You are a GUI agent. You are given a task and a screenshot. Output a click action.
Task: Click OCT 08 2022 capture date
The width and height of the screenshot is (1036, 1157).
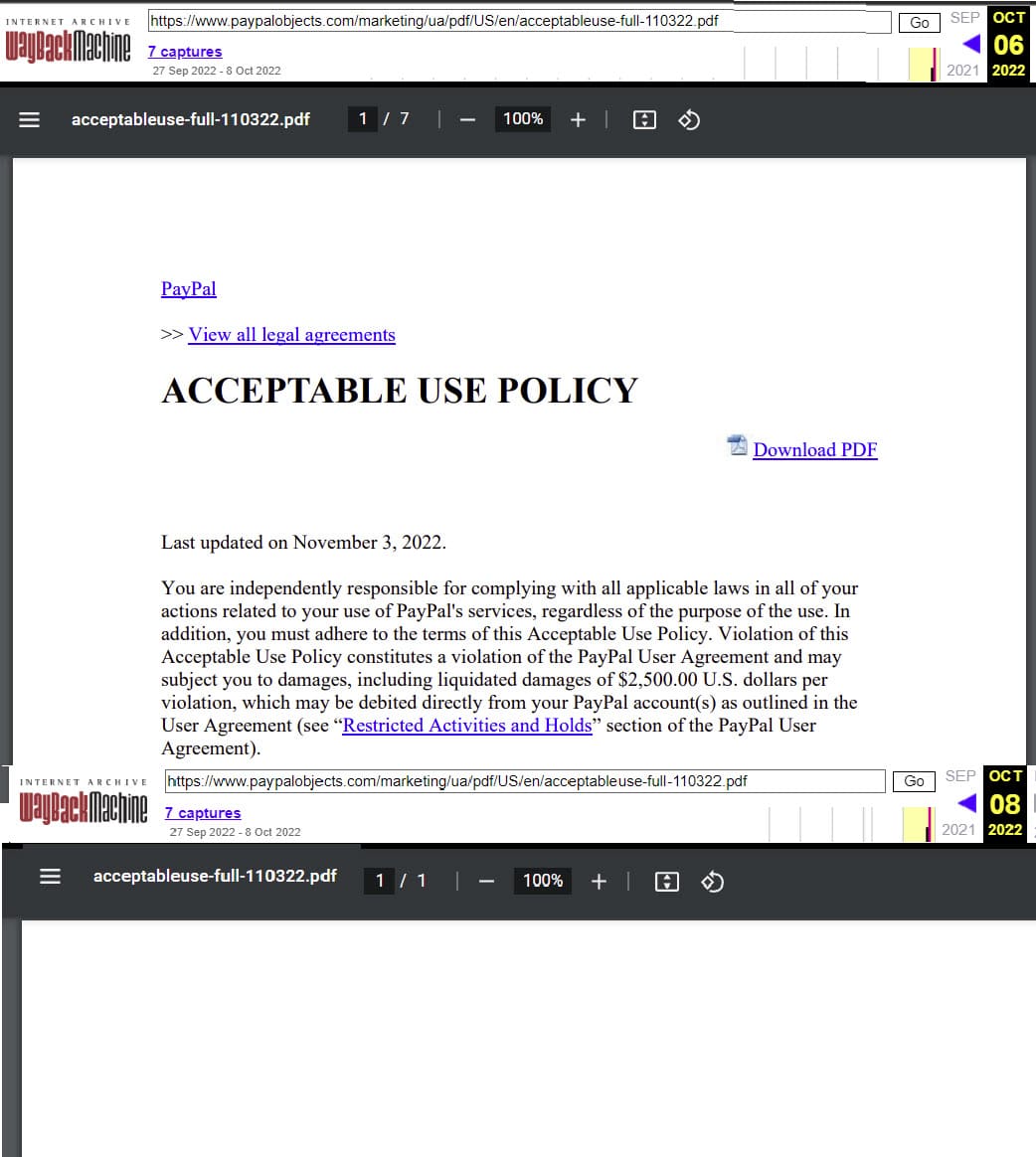click(1005, 803)
